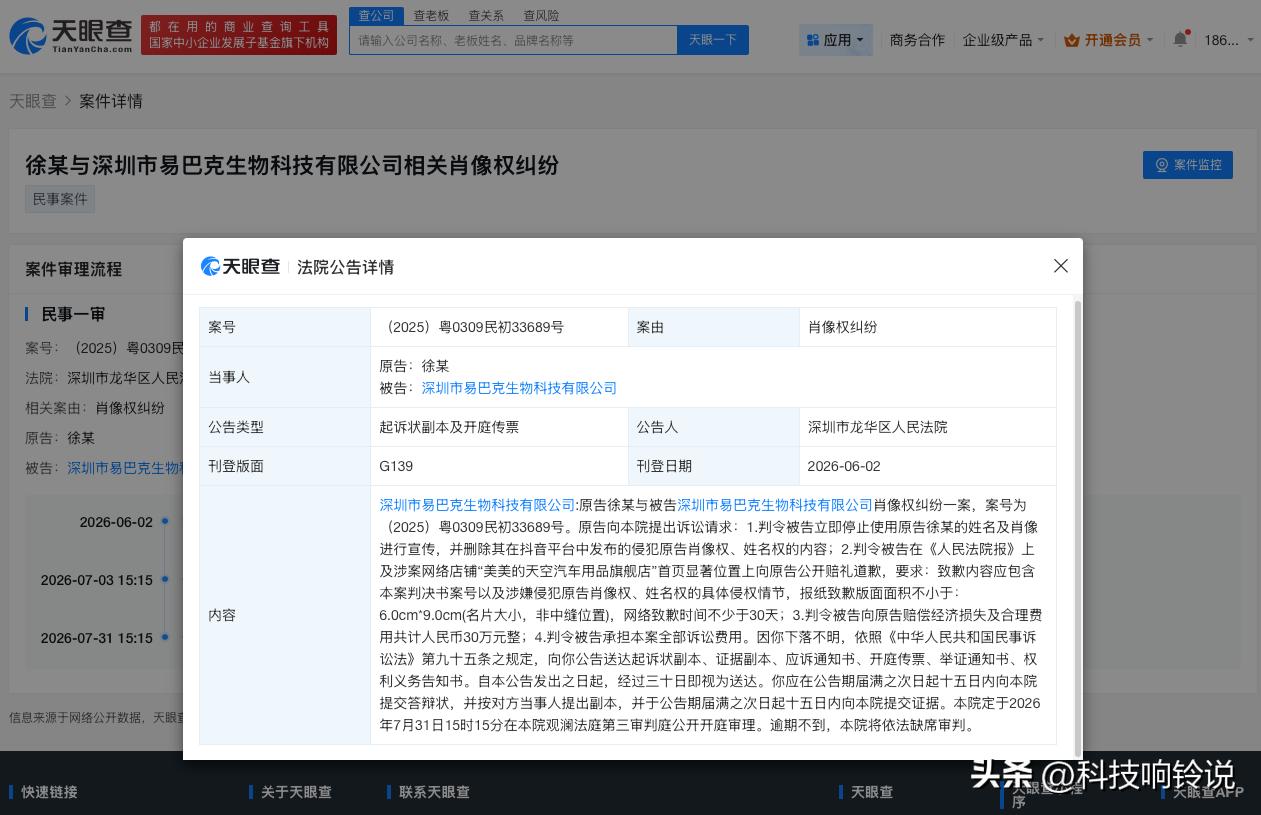The height and width of the screenshot is (815, 1261).
Task: Click timeline marker for 2026-07-03 15:15
Action: (165, 579)
